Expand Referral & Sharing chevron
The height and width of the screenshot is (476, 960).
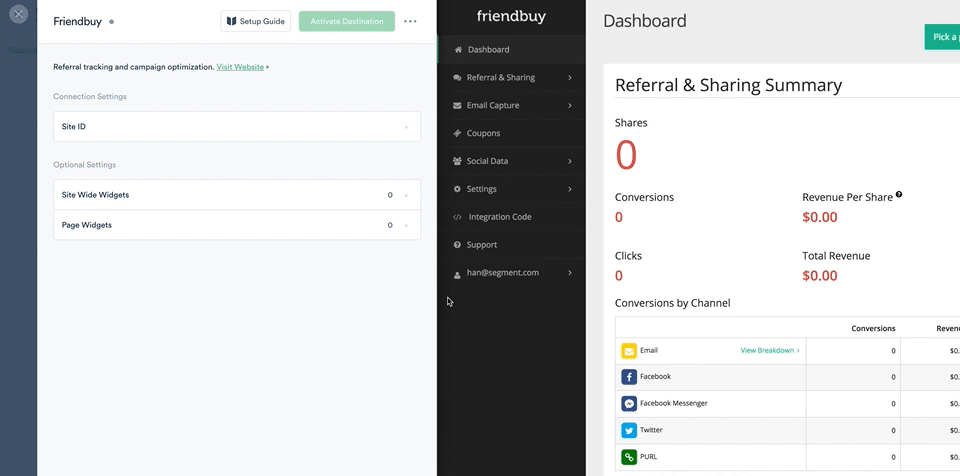[569, 77]
